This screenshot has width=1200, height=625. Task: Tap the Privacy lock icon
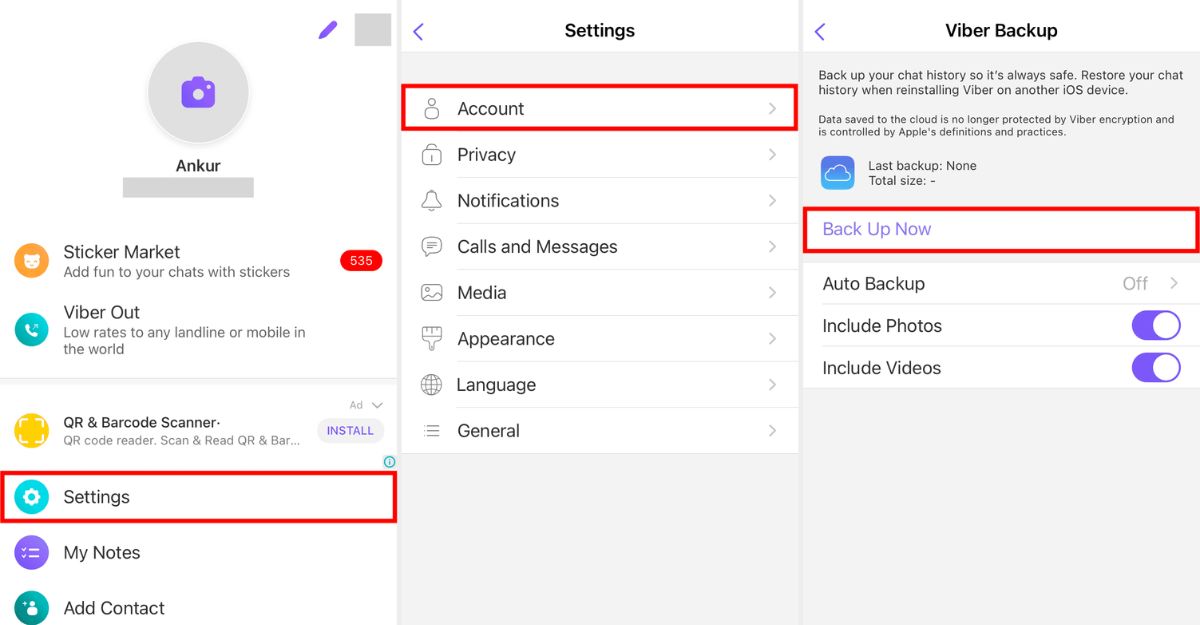(431, 155)
